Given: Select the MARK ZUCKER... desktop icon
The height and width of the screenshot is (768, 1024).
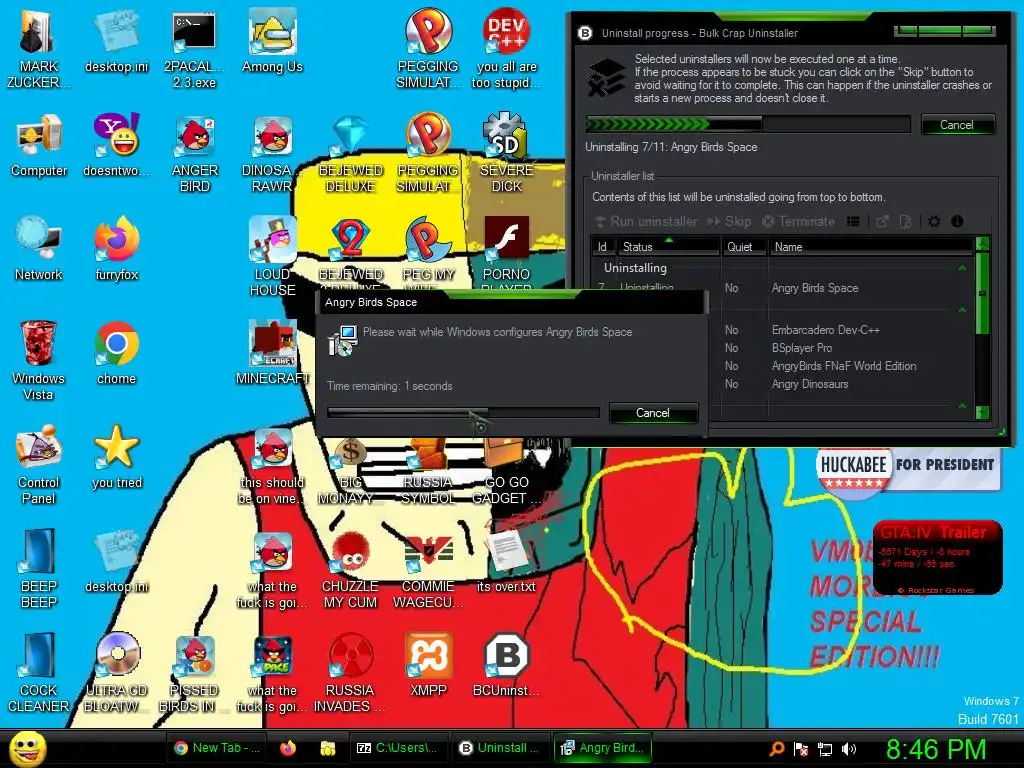Looking at the screenshot, I should tap(38, 50).
